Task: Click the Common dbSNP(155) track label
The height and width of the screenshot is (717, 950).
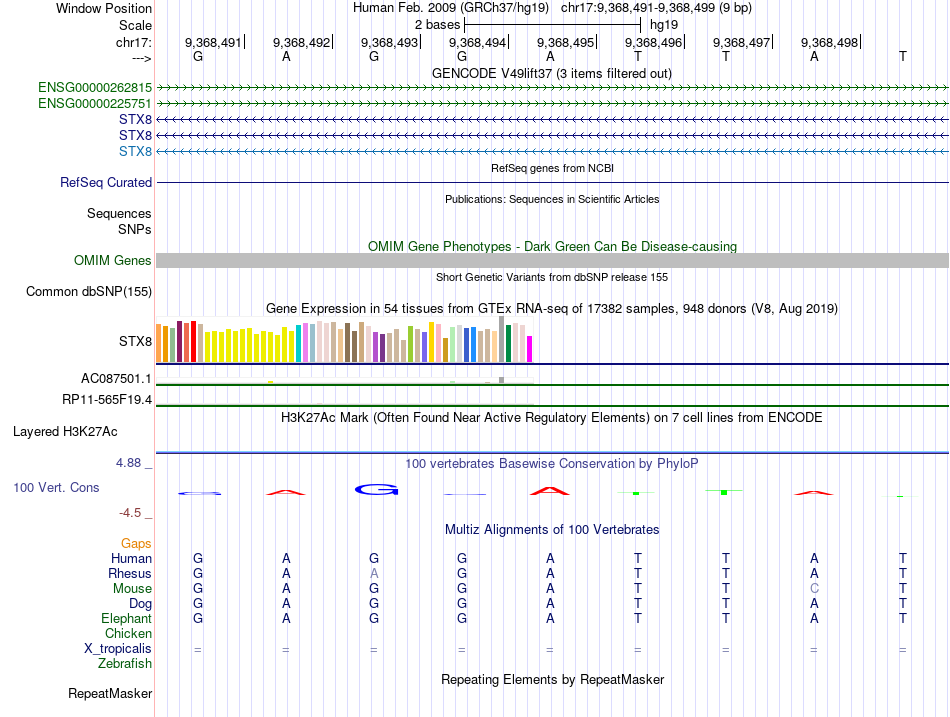Action: (88, 292)
